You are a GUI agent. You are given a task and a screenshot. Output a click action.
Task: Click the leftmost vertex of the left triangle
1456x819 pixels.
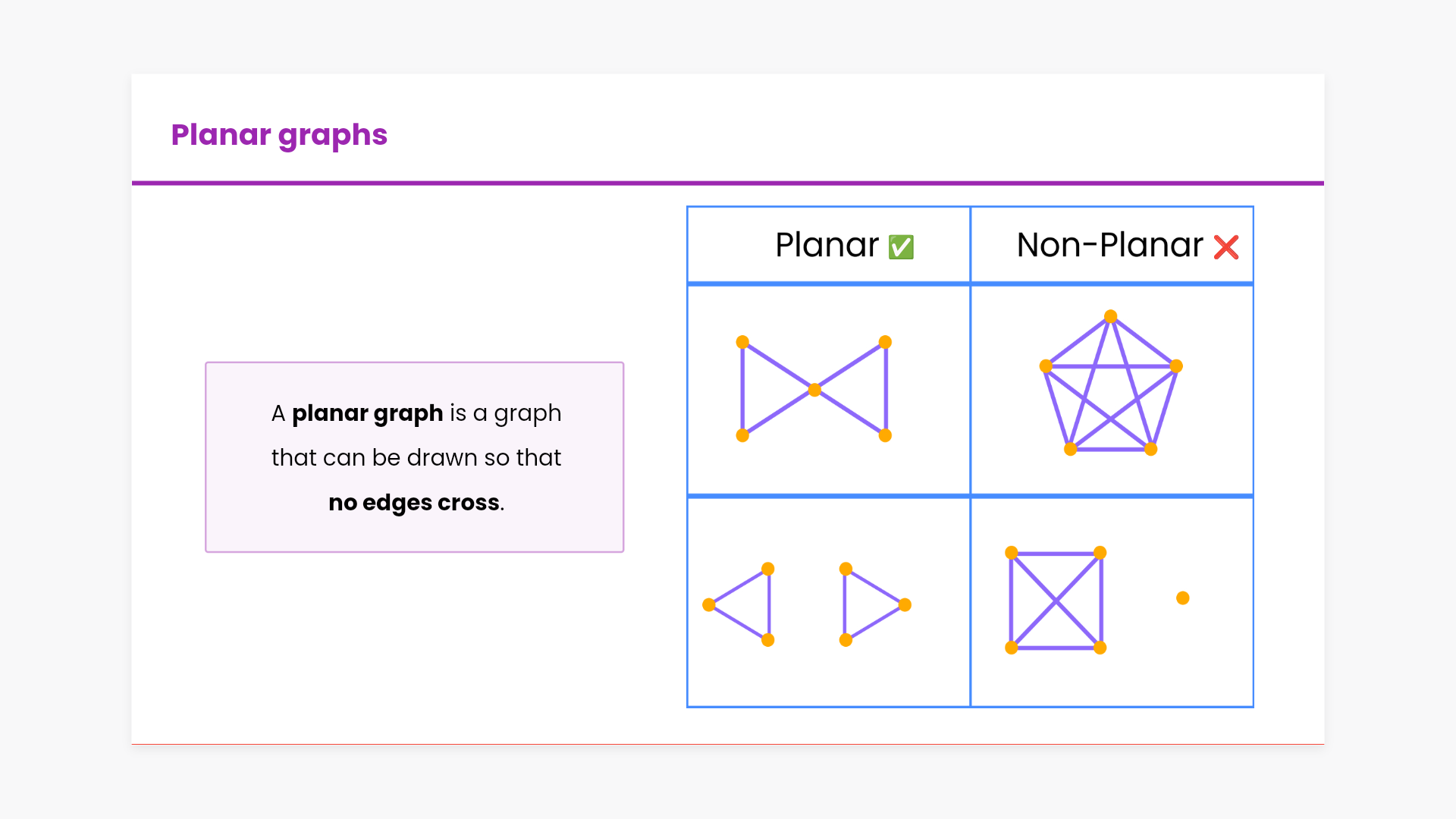coord(709,604)
